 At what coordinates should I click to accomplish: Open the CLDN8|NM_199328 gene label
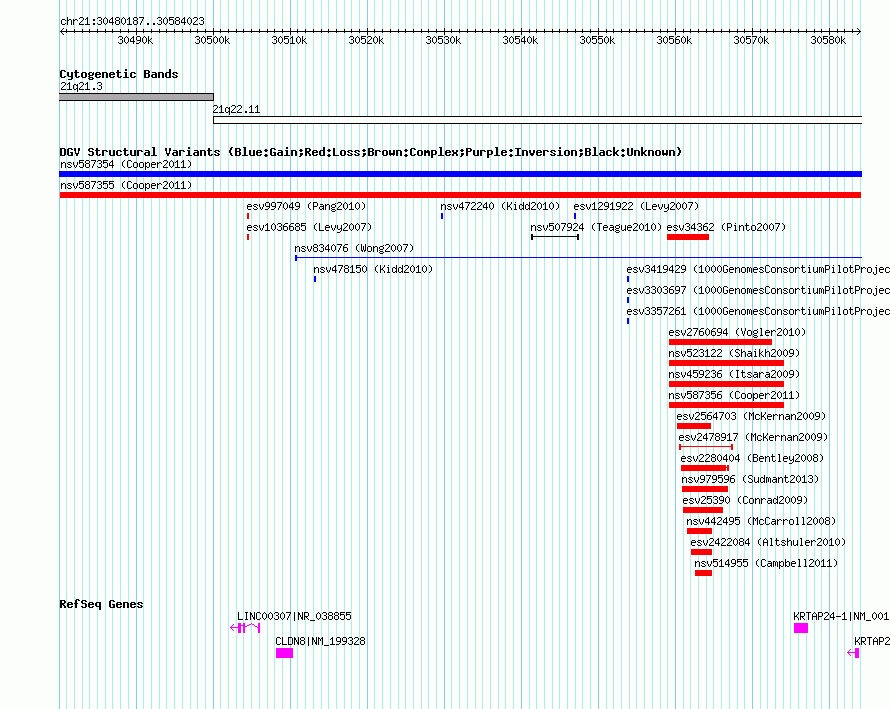click(320, 641)
